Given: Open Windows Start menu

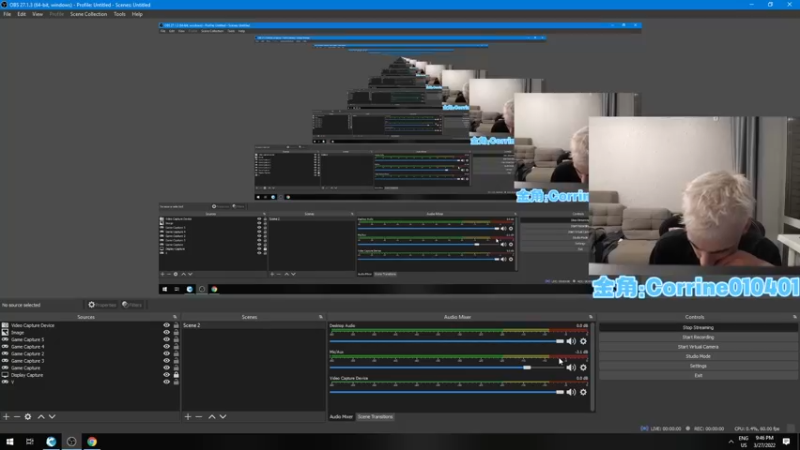Looking at the screenshot, I should [10, 442].
